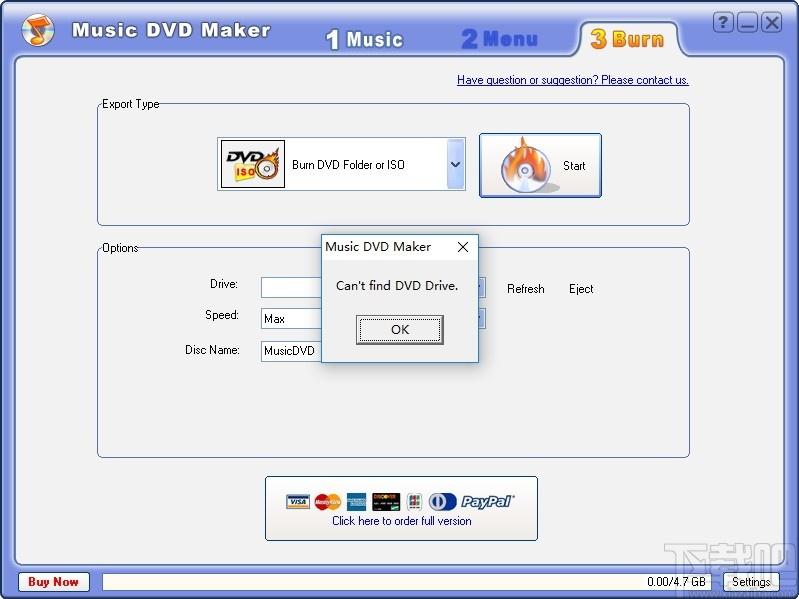
Task: Expand the Export Type dropdown arrow
Action: tap(455, 165)
